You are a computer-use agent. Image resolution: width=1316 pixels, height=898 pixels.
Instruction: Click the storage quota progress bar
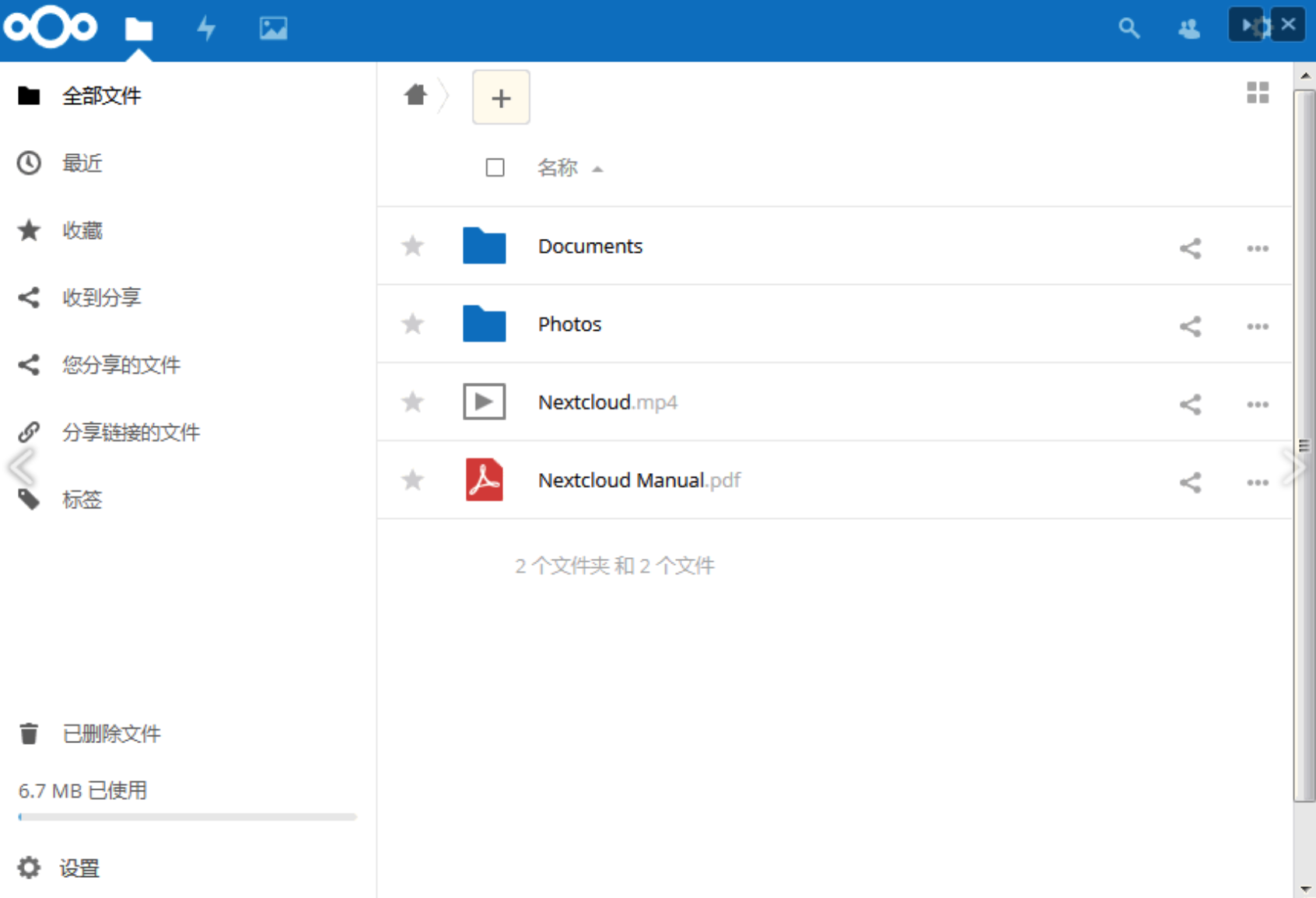pyautogui.click(x=187, y=817)
